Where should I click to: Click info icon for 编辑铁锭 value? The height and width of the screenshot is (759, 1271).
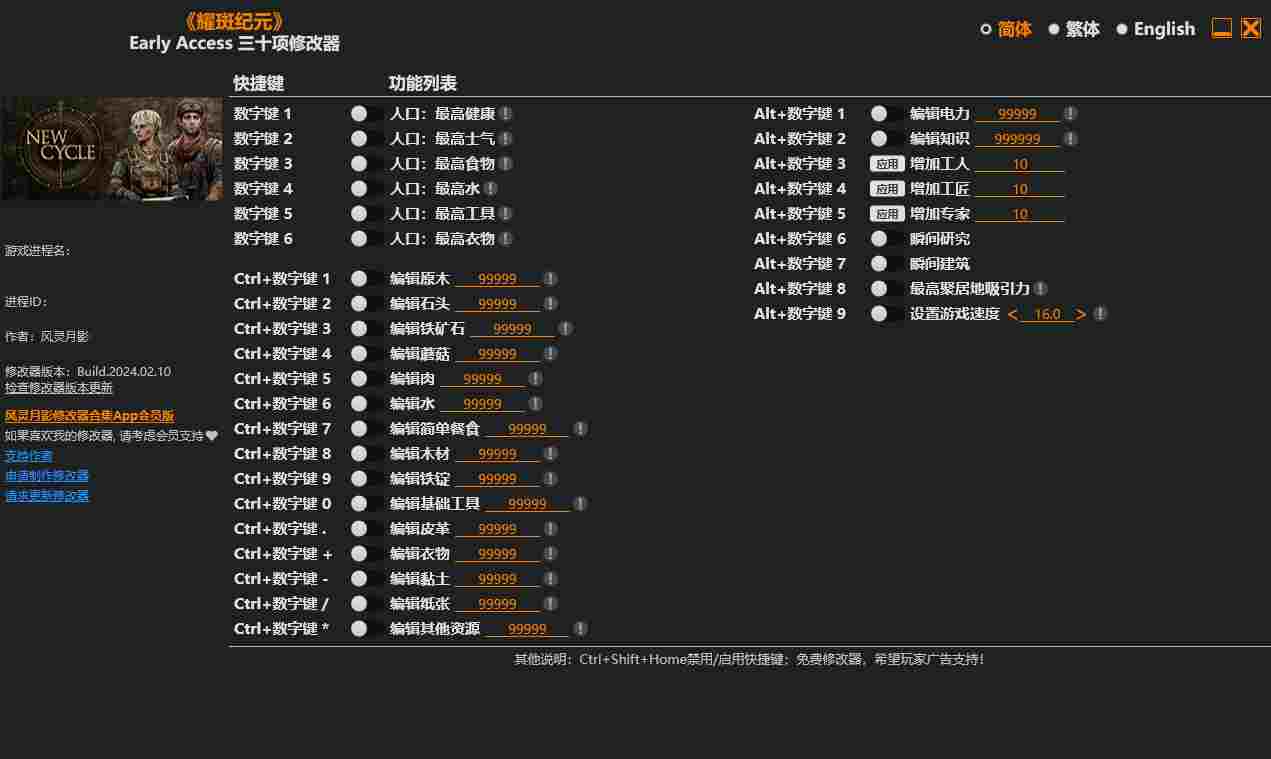tap(550, 479)
